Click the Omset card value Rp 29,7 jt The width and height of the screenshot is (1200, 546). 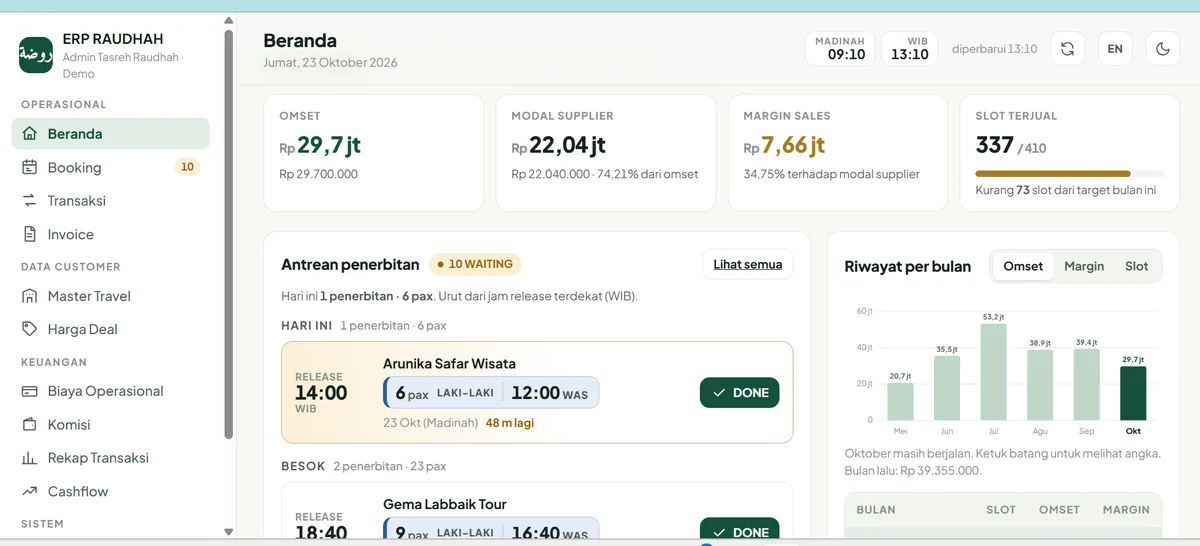pos(320,146)
